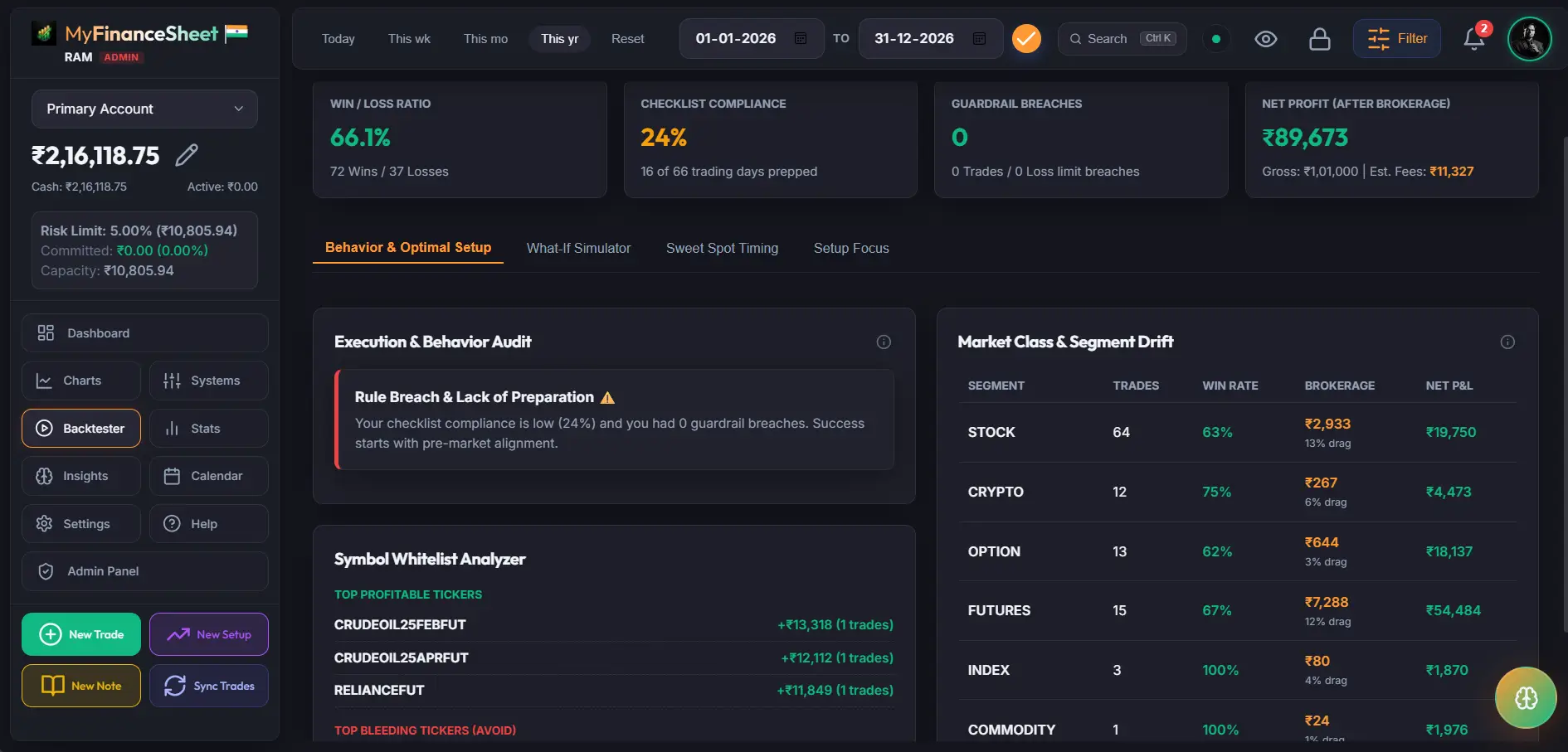The width and height of the screenshot is (1568, 752).
Task: Click the WIN RATE column header
Action: [x=1230, y=386]
